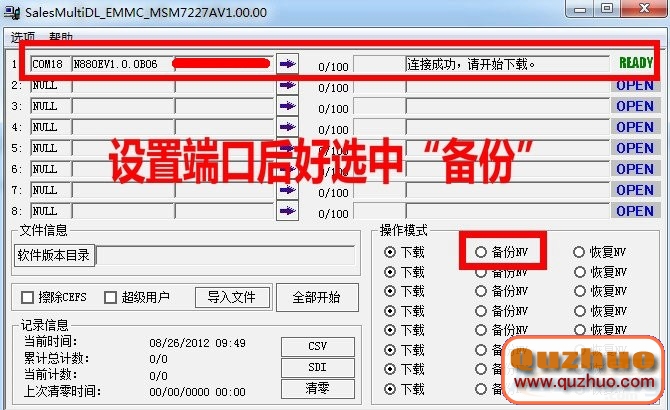
Task: Click the CSV button
Action: pos(317,346)
